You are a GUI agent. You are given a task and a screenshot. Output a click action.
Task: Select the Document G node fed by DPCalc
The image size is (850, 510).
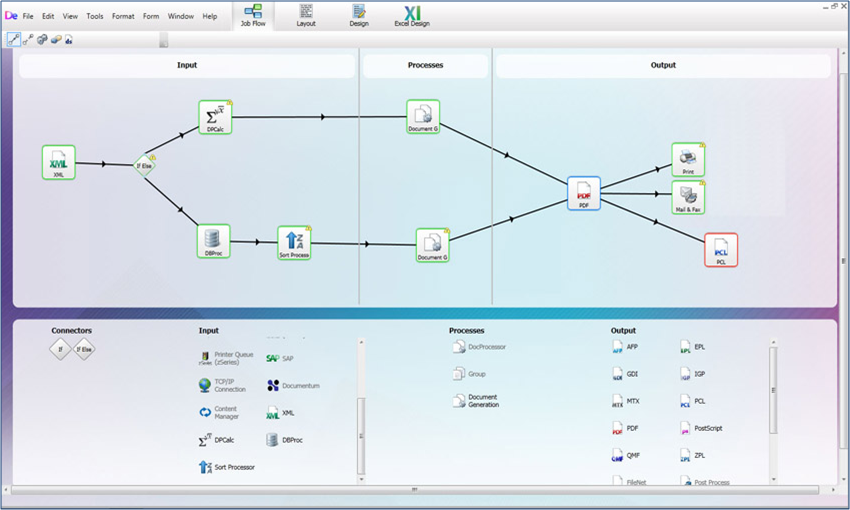pyautogui.click(x=423, y=117)
